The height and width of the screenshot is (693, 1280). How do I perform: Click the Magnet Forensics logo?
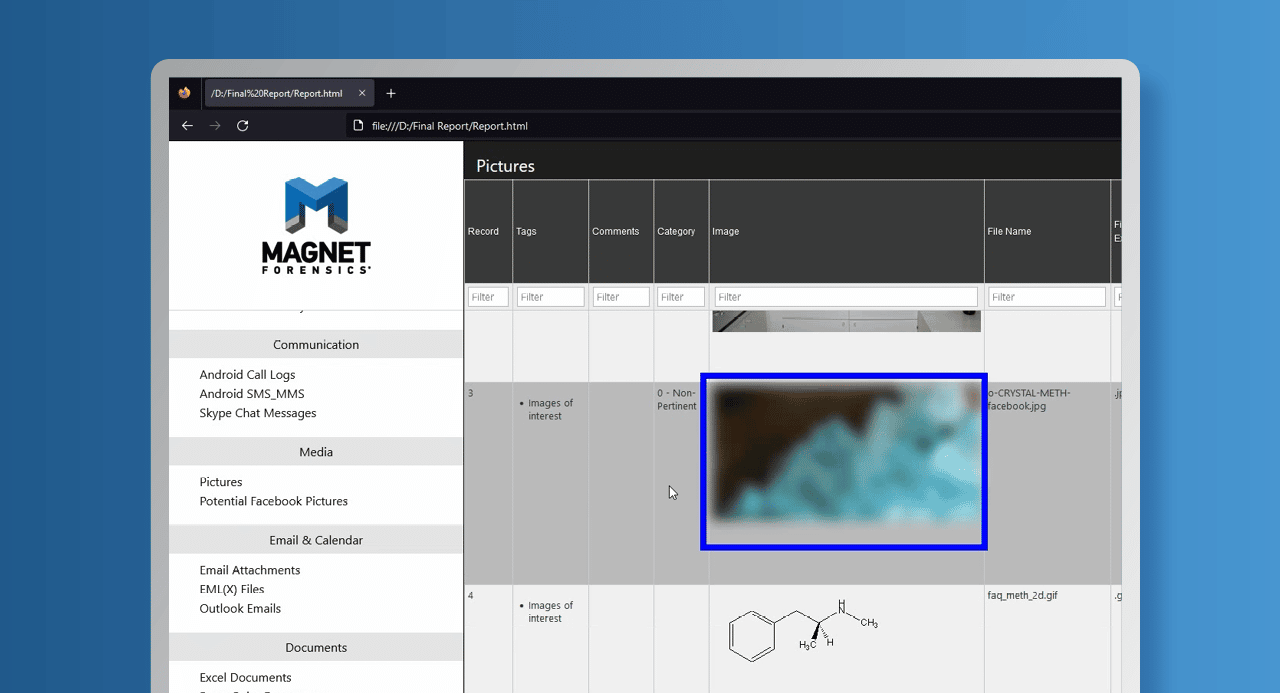click(316, 225)
